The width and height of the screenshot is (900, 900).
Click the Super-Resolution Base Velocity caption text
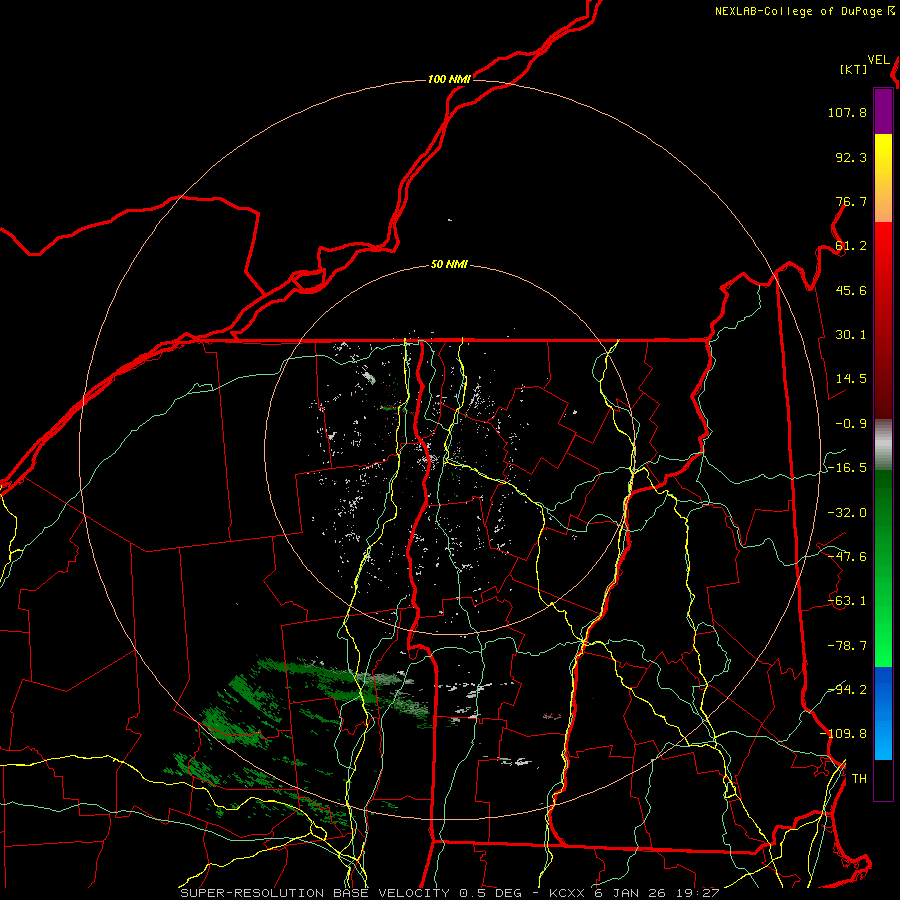click(x=449, y=893)
